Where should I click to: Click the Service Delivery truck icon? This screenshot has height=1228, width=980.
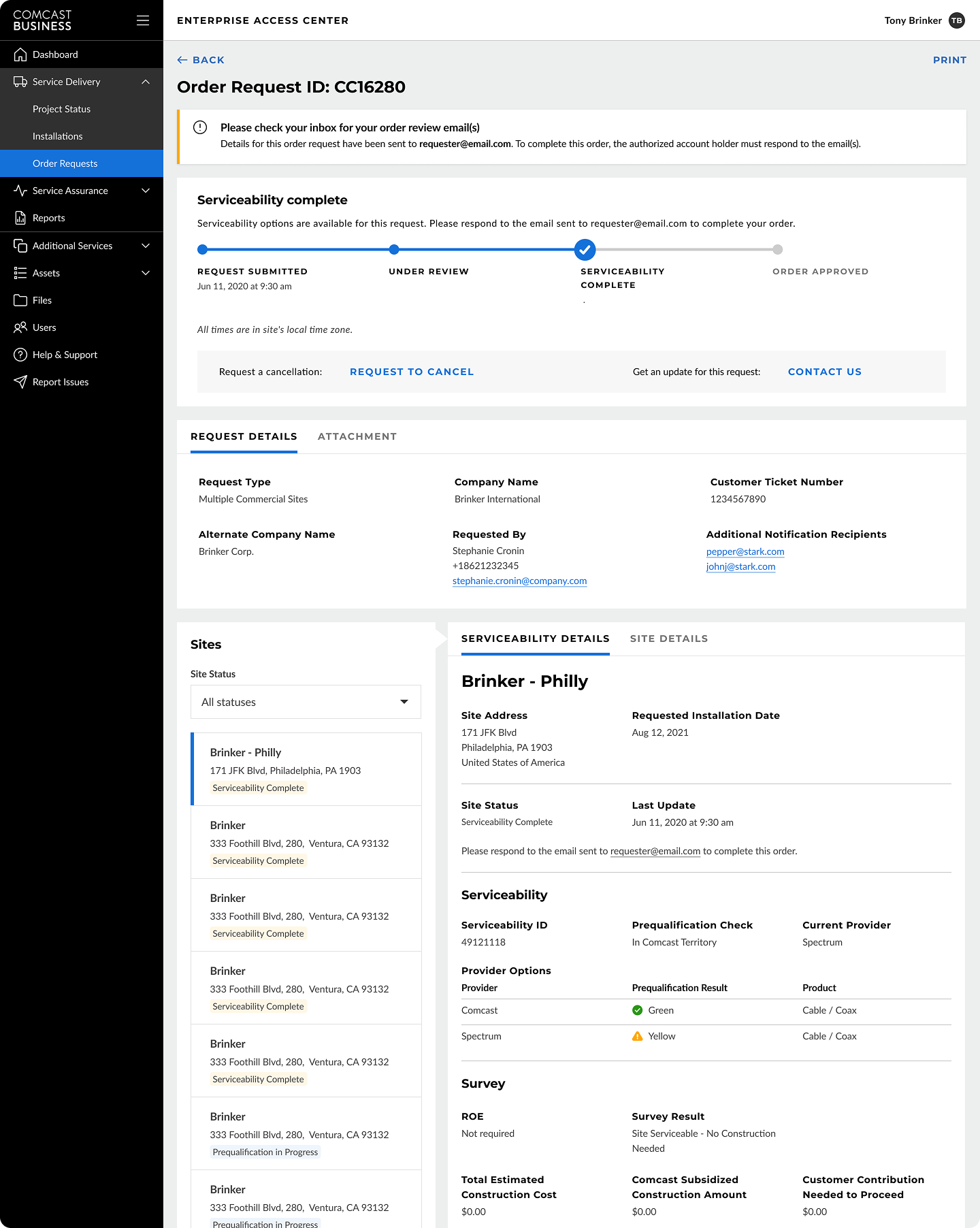pyautogui.click(x=20, y=82)
